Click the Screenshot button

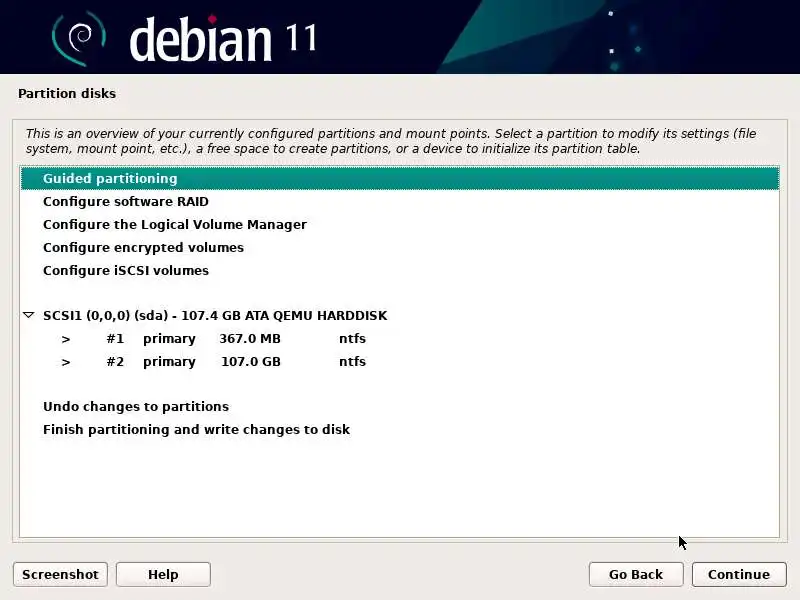(60, 574)
